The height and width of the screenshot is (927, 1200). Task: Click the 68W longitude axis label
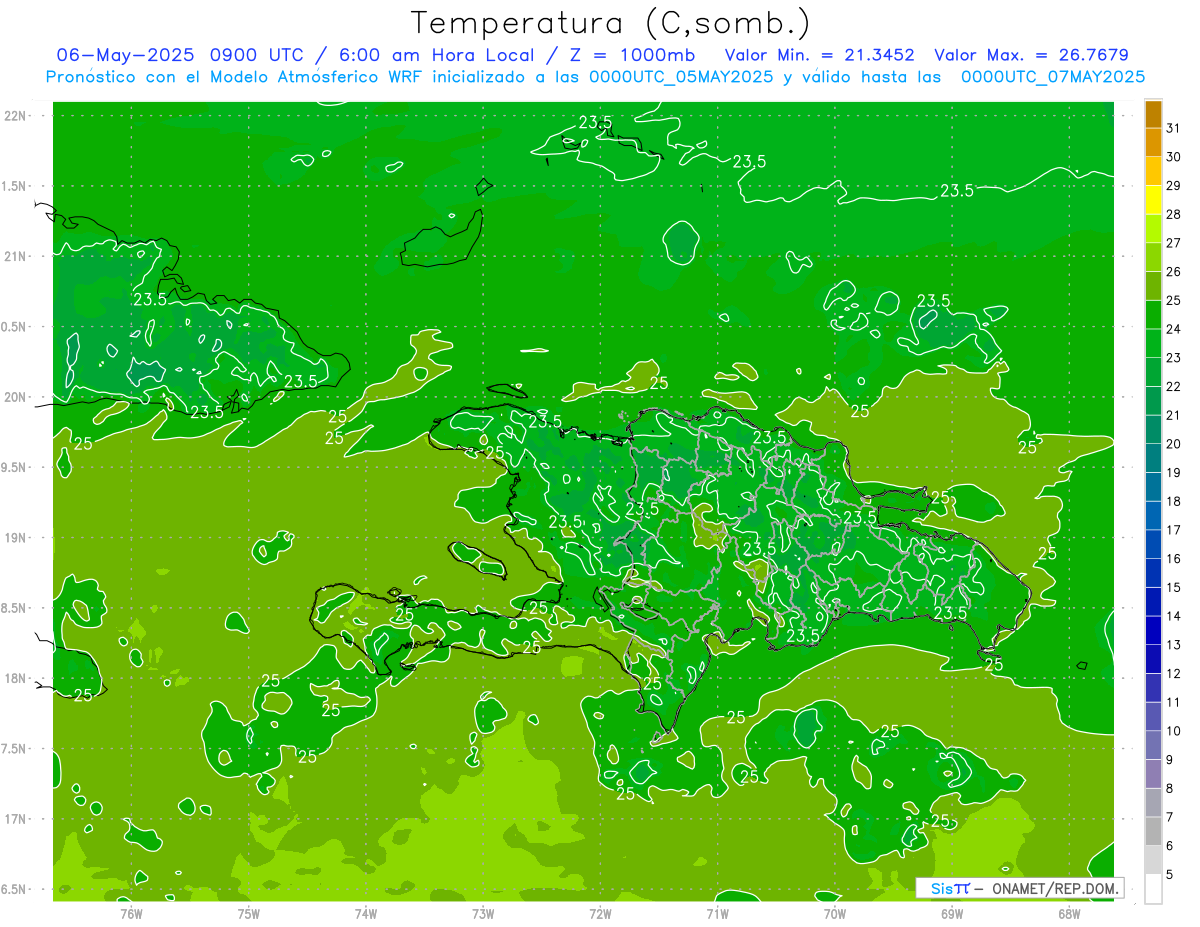point(1069,913)
